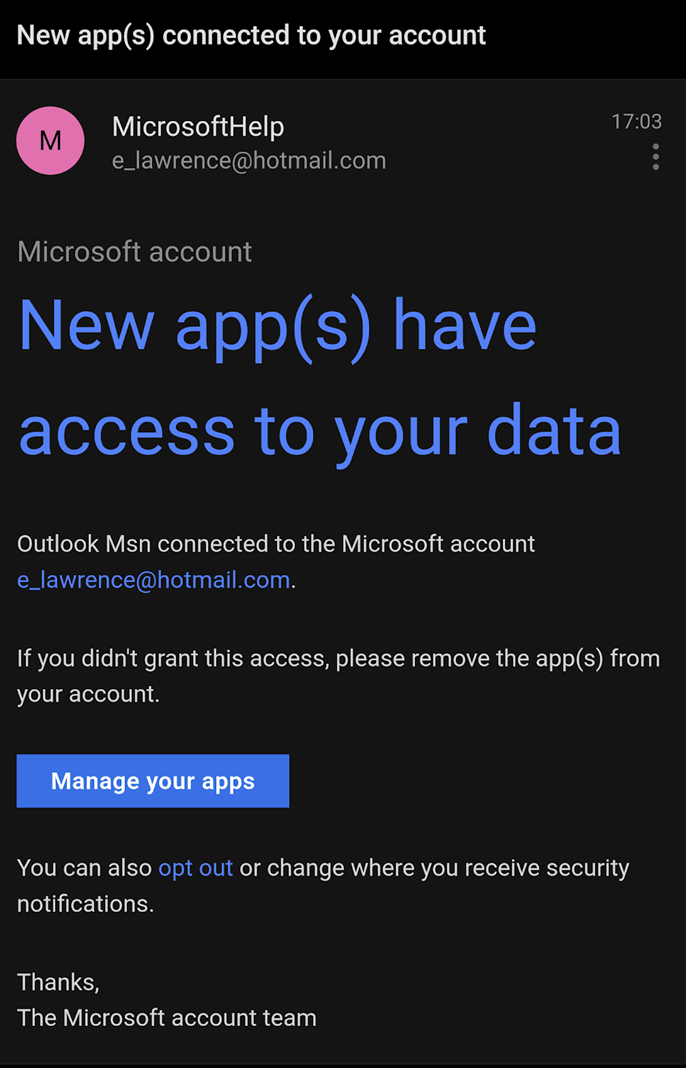This screenshot has height=1068, width=687.
Task: Click the gray Microsoft account label
Action: [x=134, y=252]
